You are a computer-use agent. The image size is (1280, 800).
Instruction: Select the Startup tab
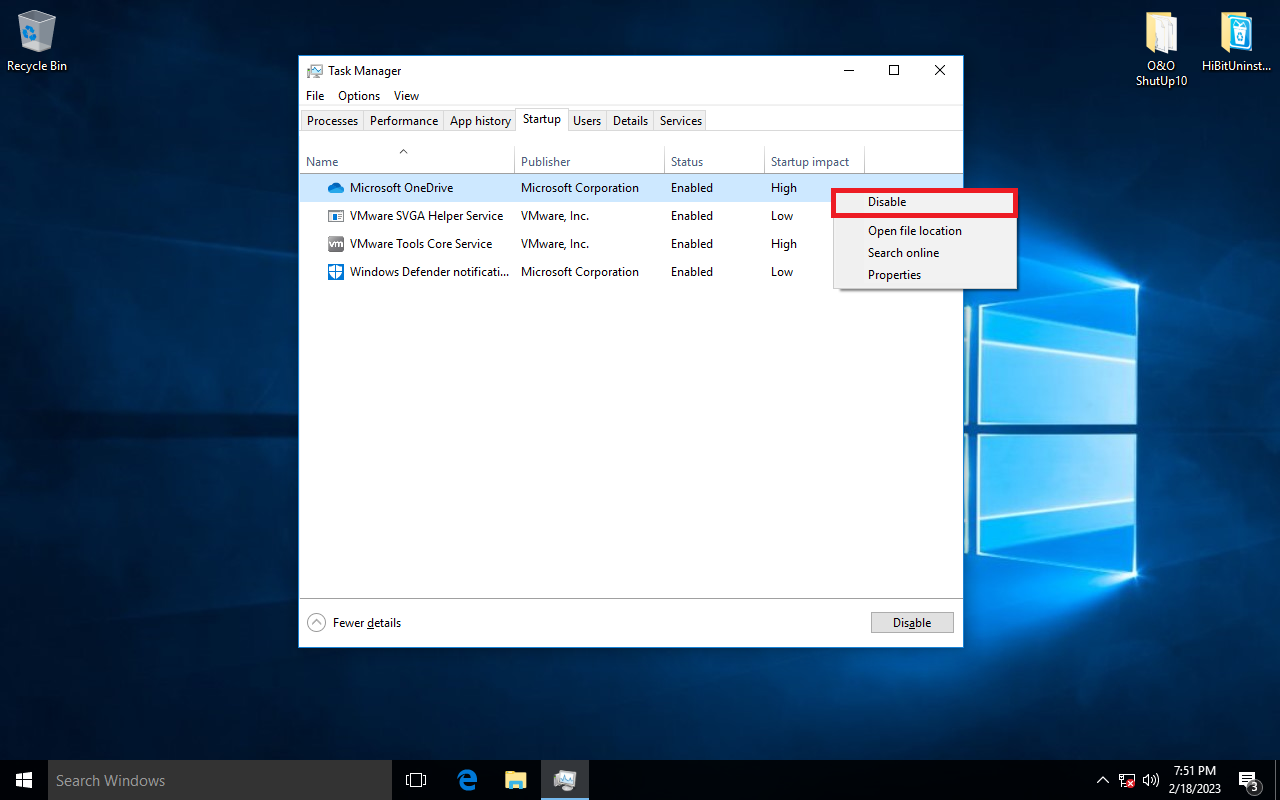pos(542,119)
